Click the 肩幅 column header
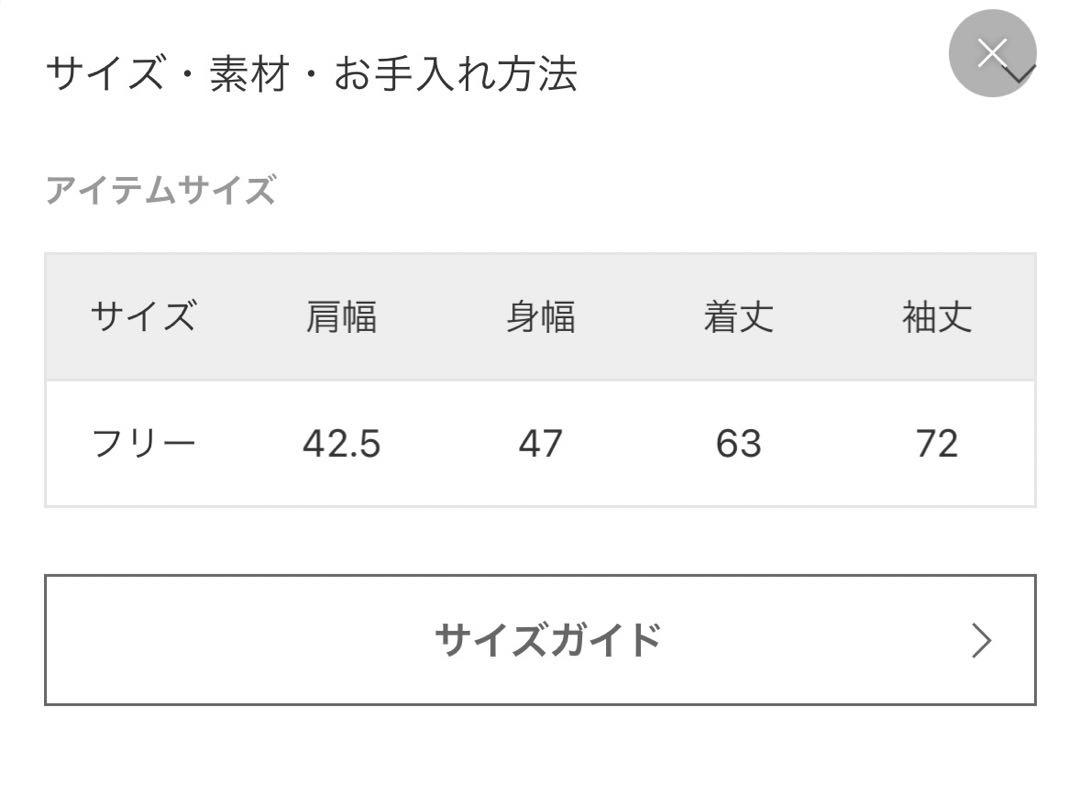 342,317
